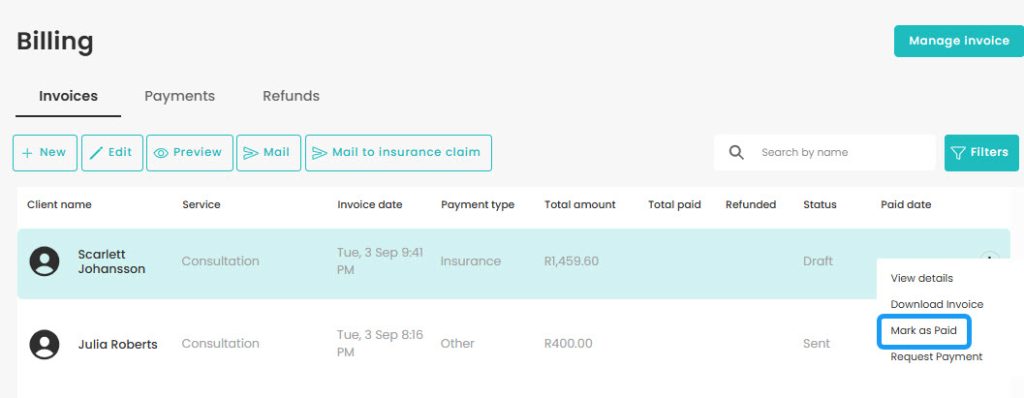
Task: Click Scarlett Johansson's avatar icon
Action: click(44, 261)
